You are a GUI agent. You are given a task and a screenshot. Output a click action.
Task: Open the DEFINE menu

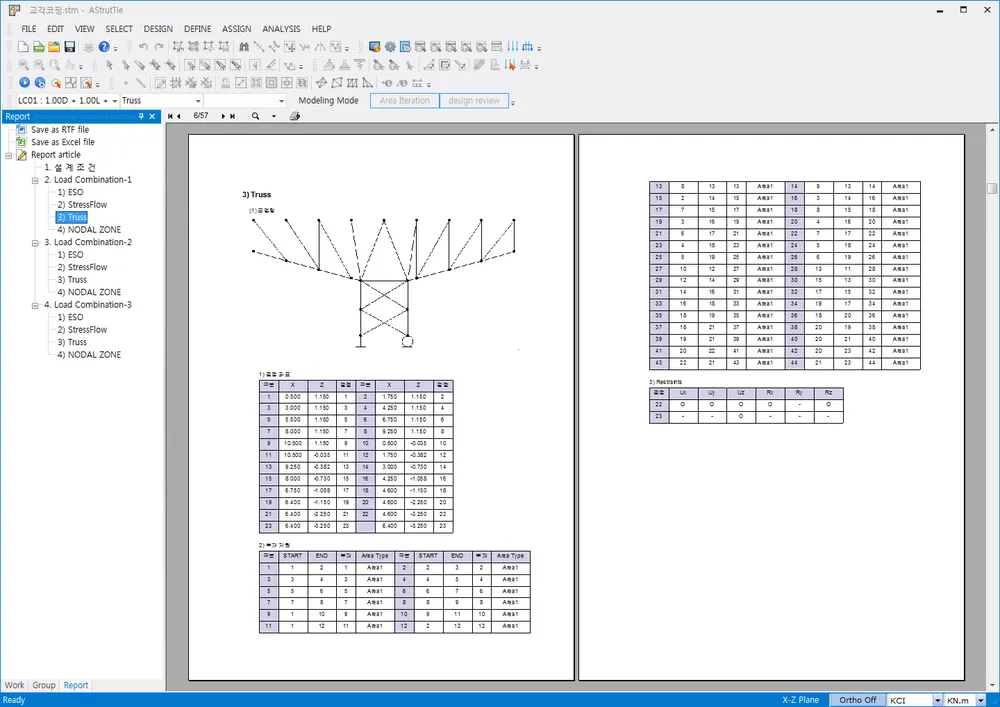(198, 29)
